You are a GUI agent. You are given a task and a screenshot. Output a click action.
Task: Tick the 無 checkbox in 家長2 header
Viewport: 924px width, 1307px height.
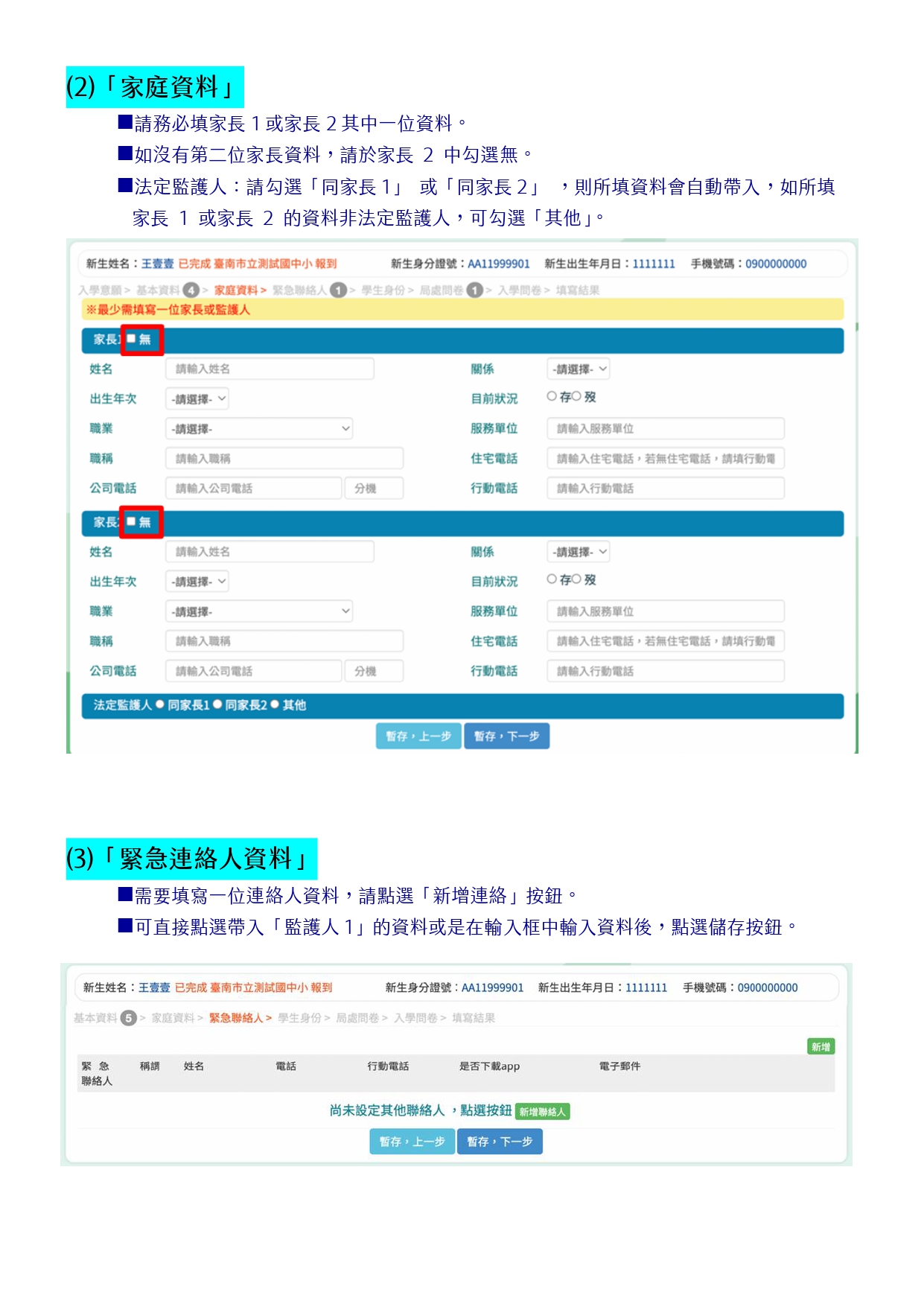(132, 521)
